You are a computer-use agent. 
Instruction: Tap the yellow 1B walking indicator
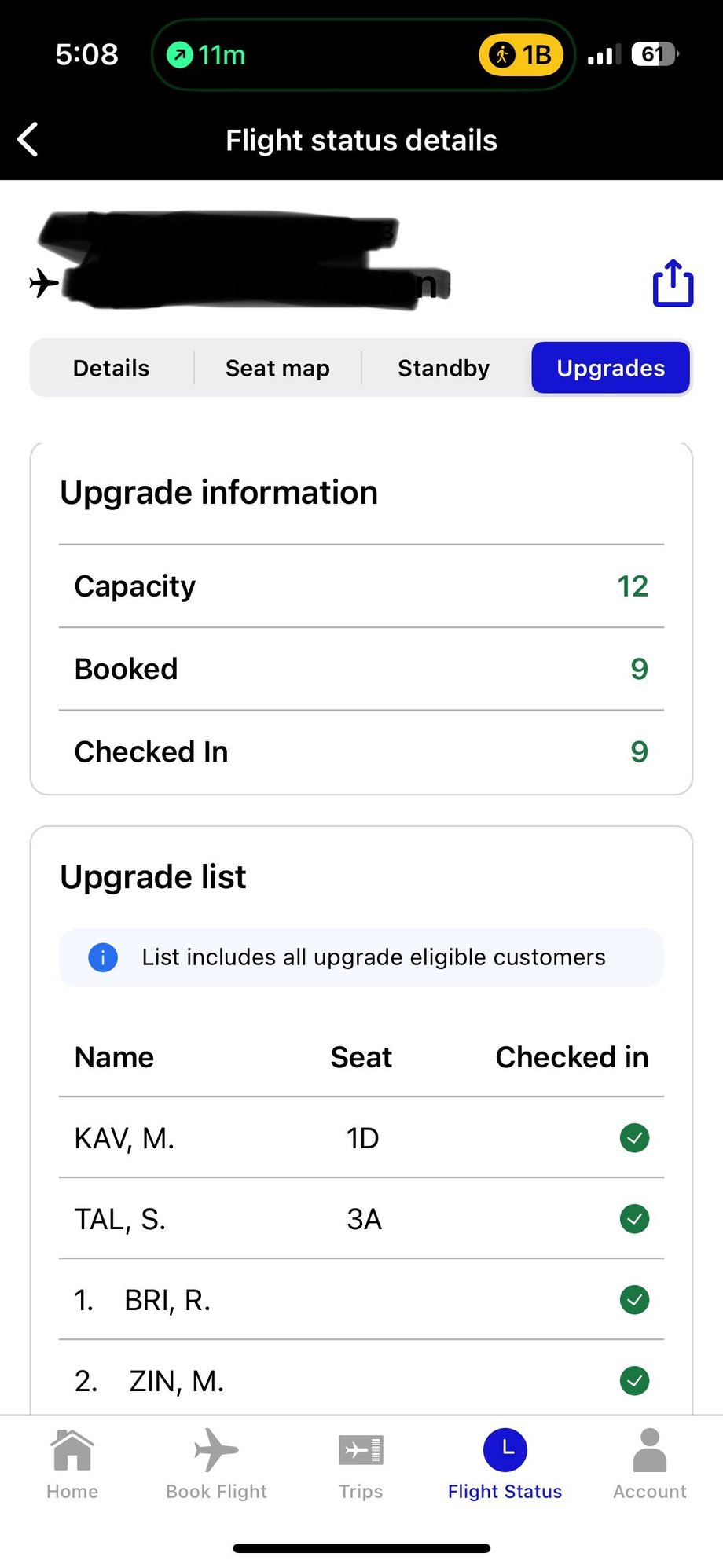pos(521,55)
